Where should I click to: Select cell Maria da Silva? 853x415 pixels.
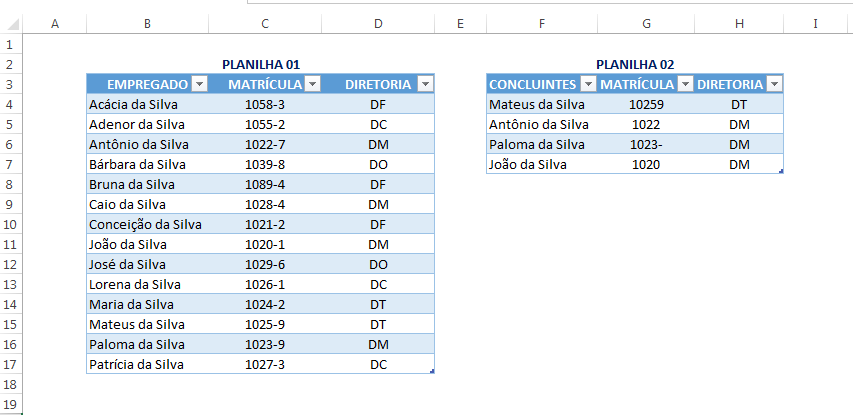click(x=147, y=305)
